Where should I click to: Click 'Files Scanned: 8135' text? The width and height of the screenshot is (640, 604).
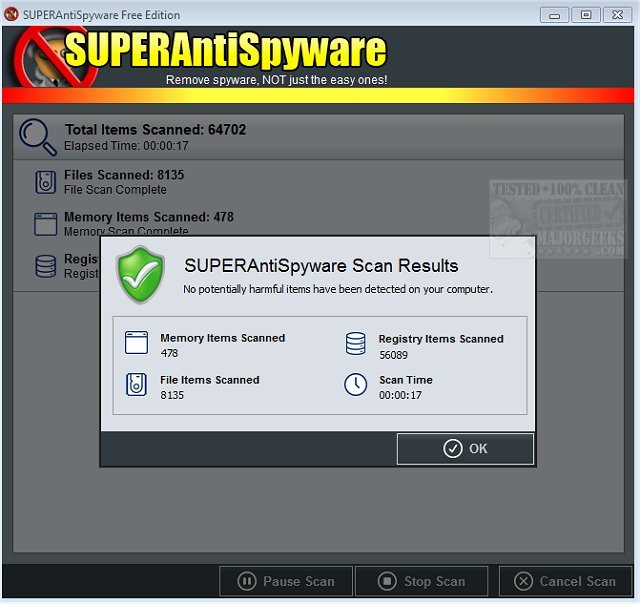pyautogui.click(x=124, y=175)
